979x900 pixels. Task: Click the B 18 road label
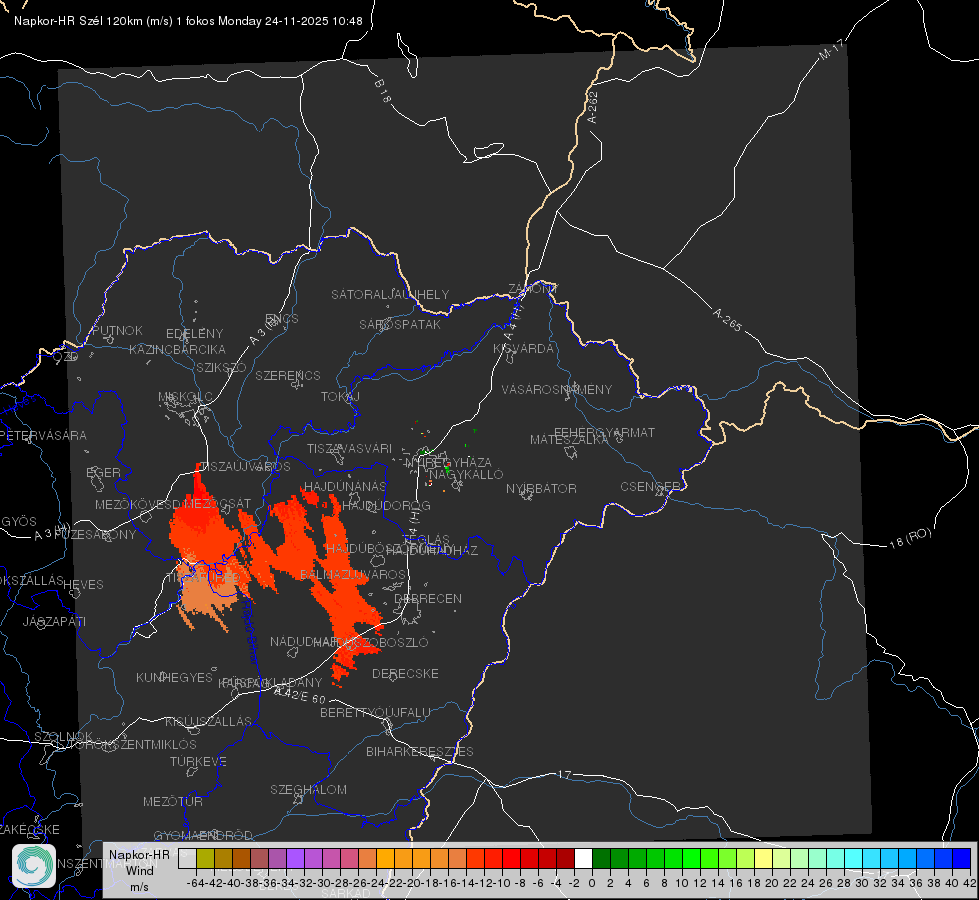(383, 91)
